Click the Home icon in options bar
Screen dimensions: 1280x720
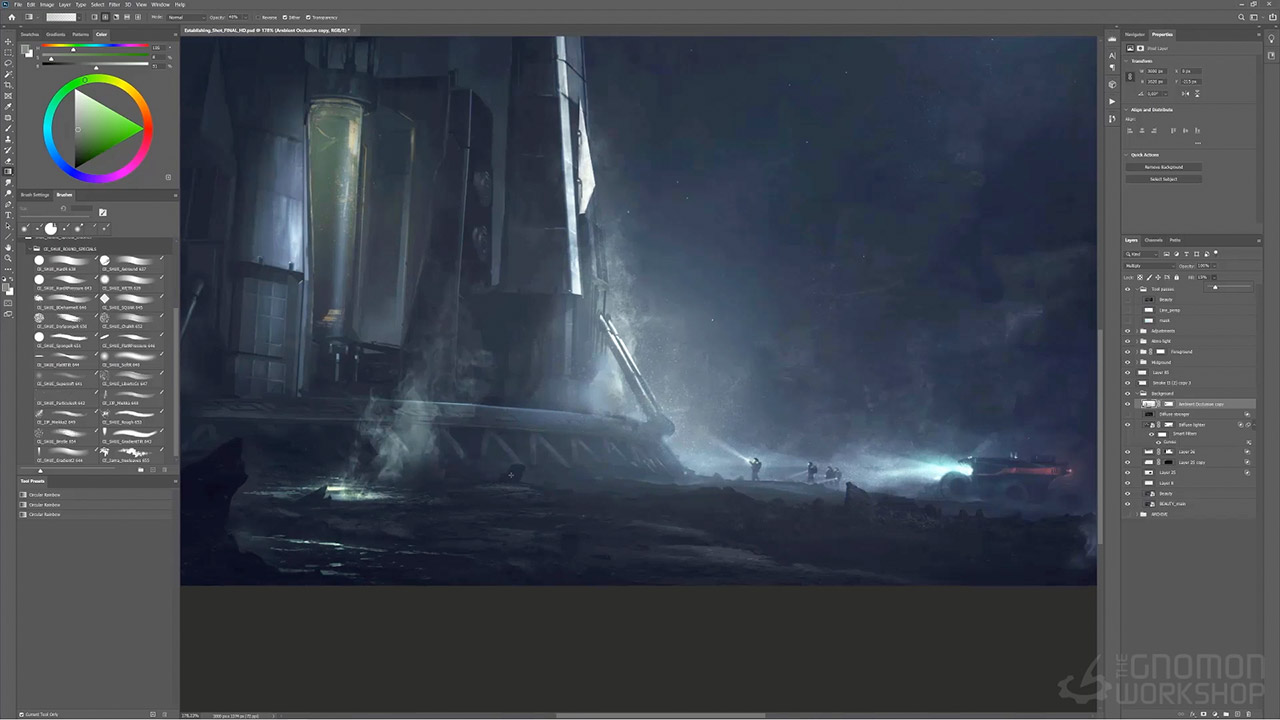click(12, 17)
